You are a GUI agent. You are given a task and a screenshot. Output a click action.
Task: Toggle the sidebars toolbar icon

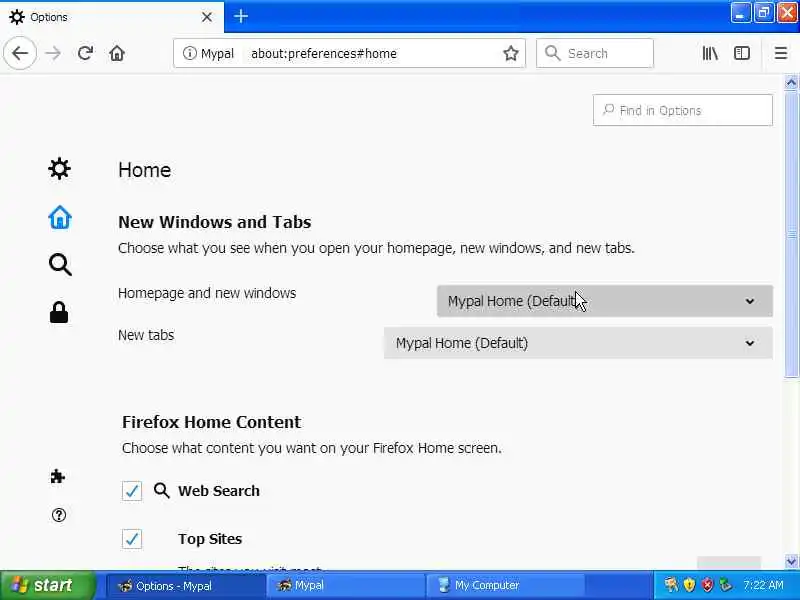[x=742, y=53]
